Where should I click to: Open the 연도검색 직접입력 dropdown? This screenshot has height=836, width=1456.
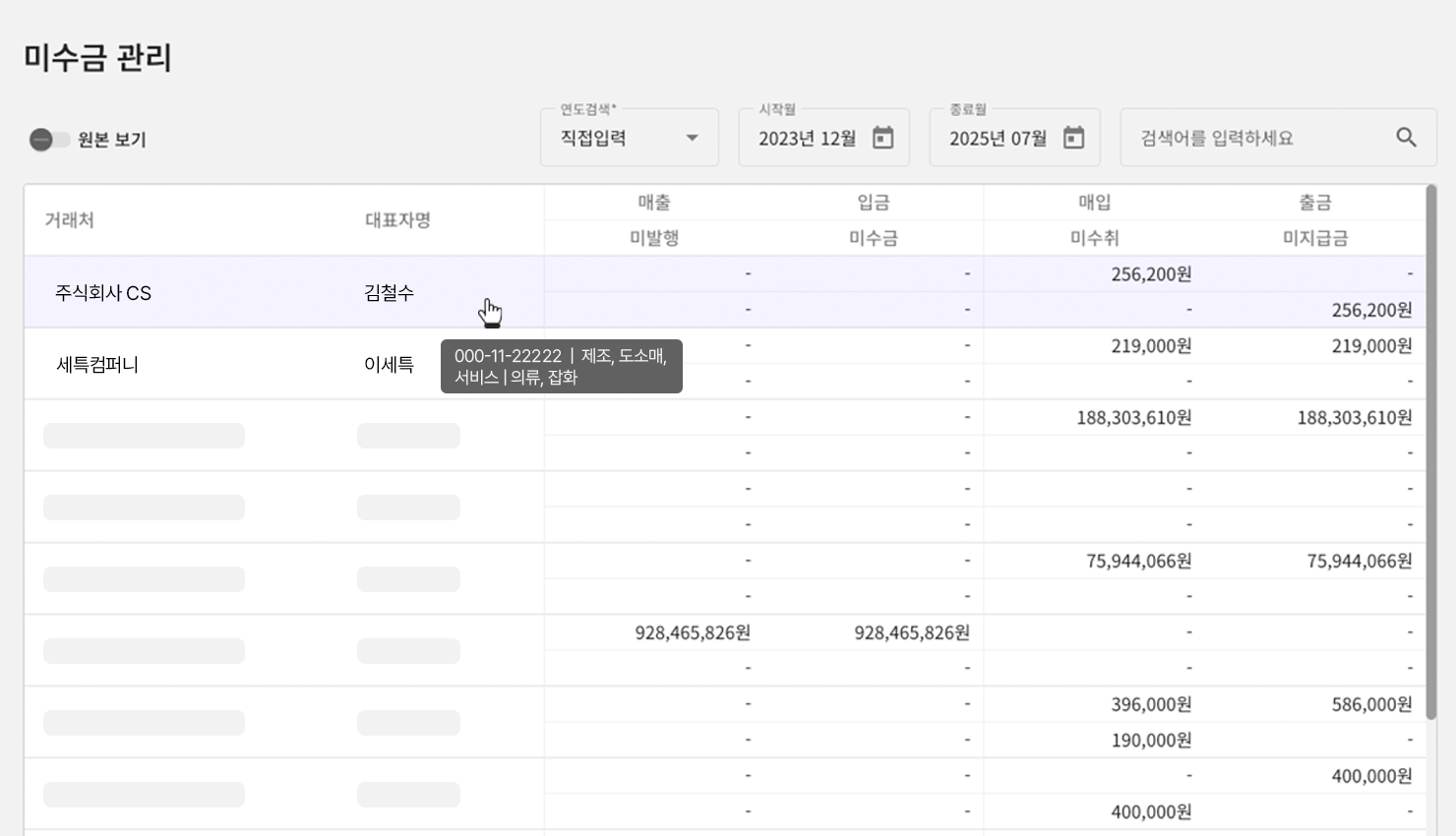[x=630, y=138]
